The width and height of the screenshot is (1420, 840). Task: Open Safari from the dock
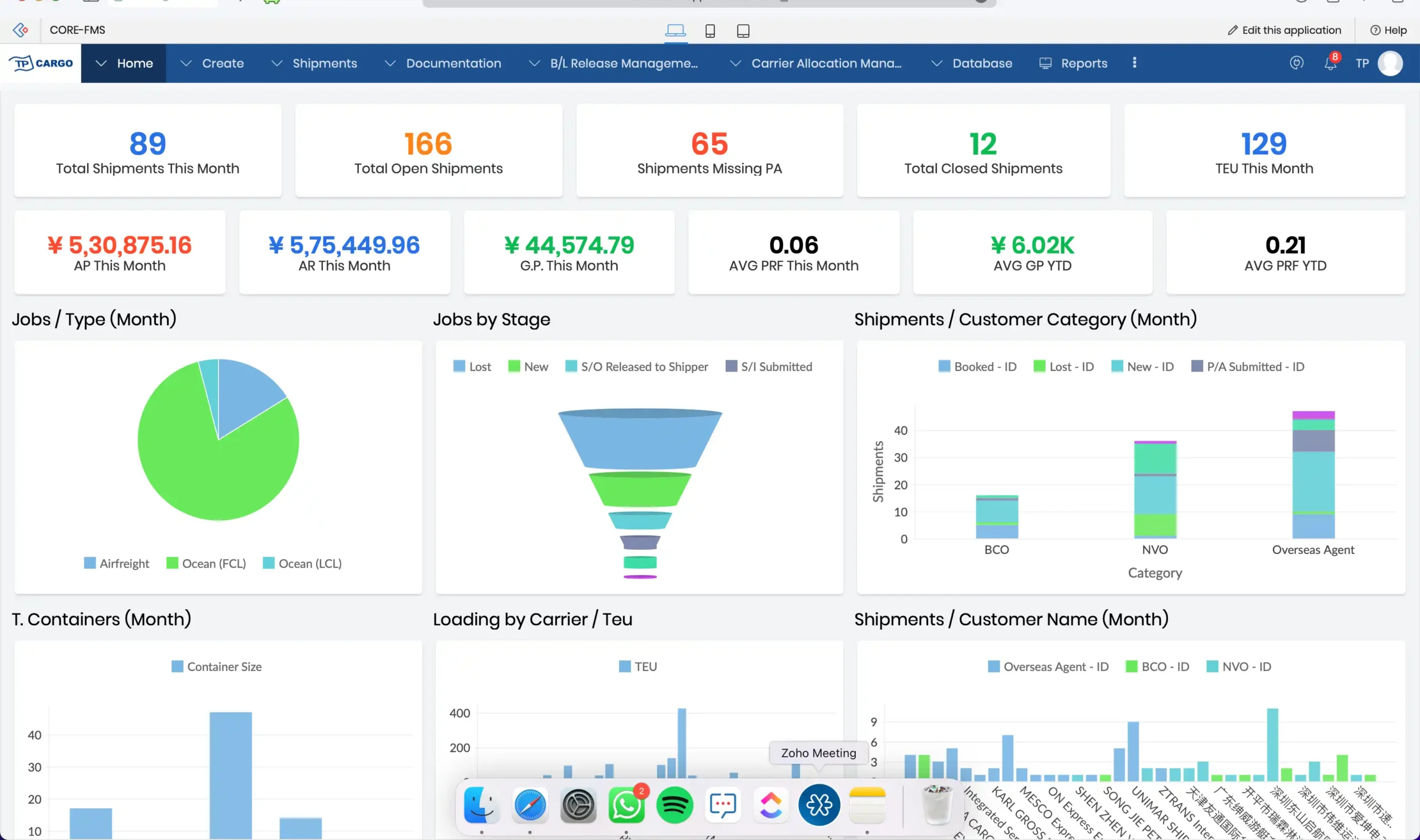(x=530, y=805)
